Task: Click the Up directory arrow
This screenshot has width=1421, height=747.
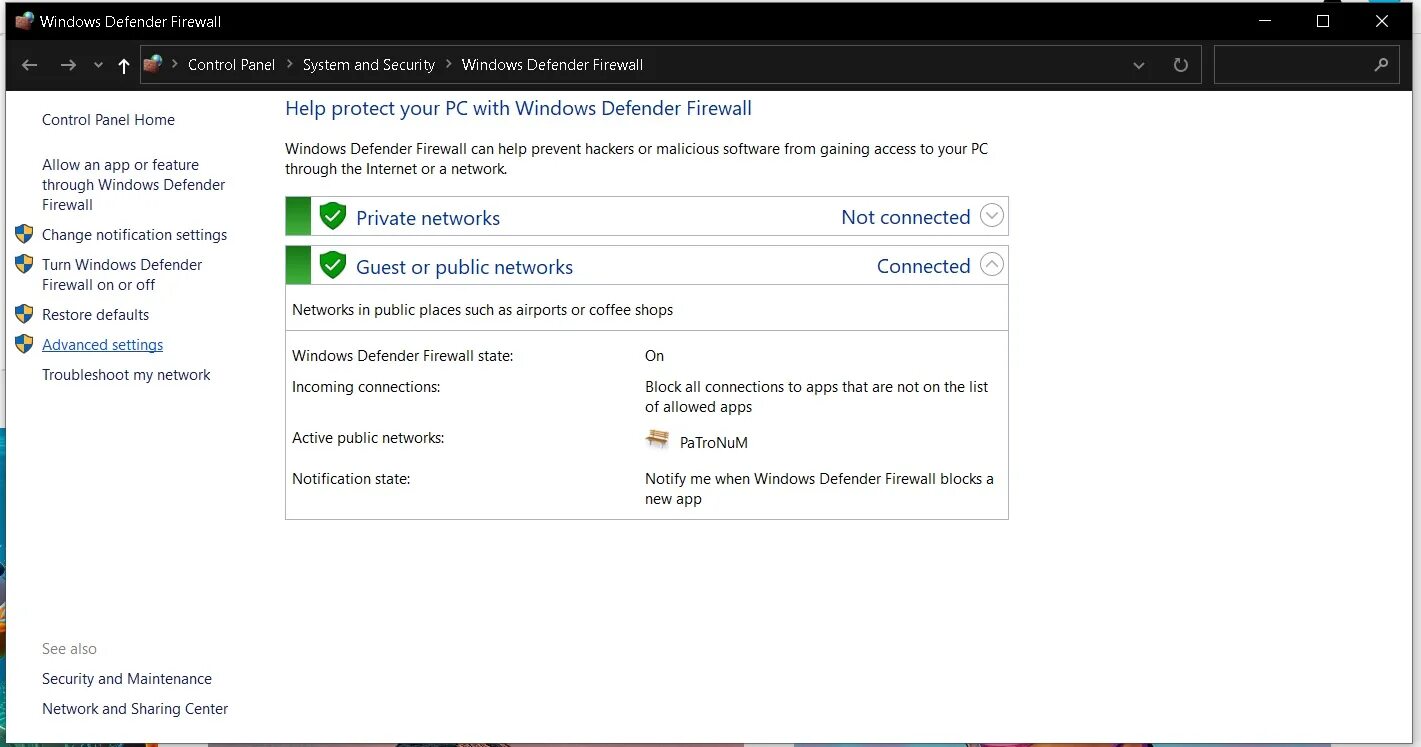Action: (124, 65)
